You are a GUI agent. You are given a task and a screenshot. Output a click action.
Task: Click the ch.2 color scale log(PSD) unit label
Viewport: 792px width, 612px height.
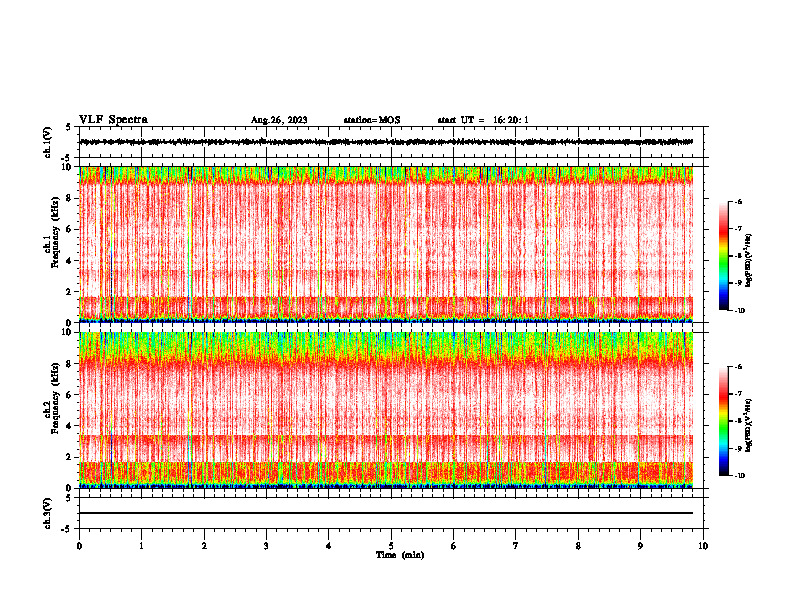tap(750, 426)
